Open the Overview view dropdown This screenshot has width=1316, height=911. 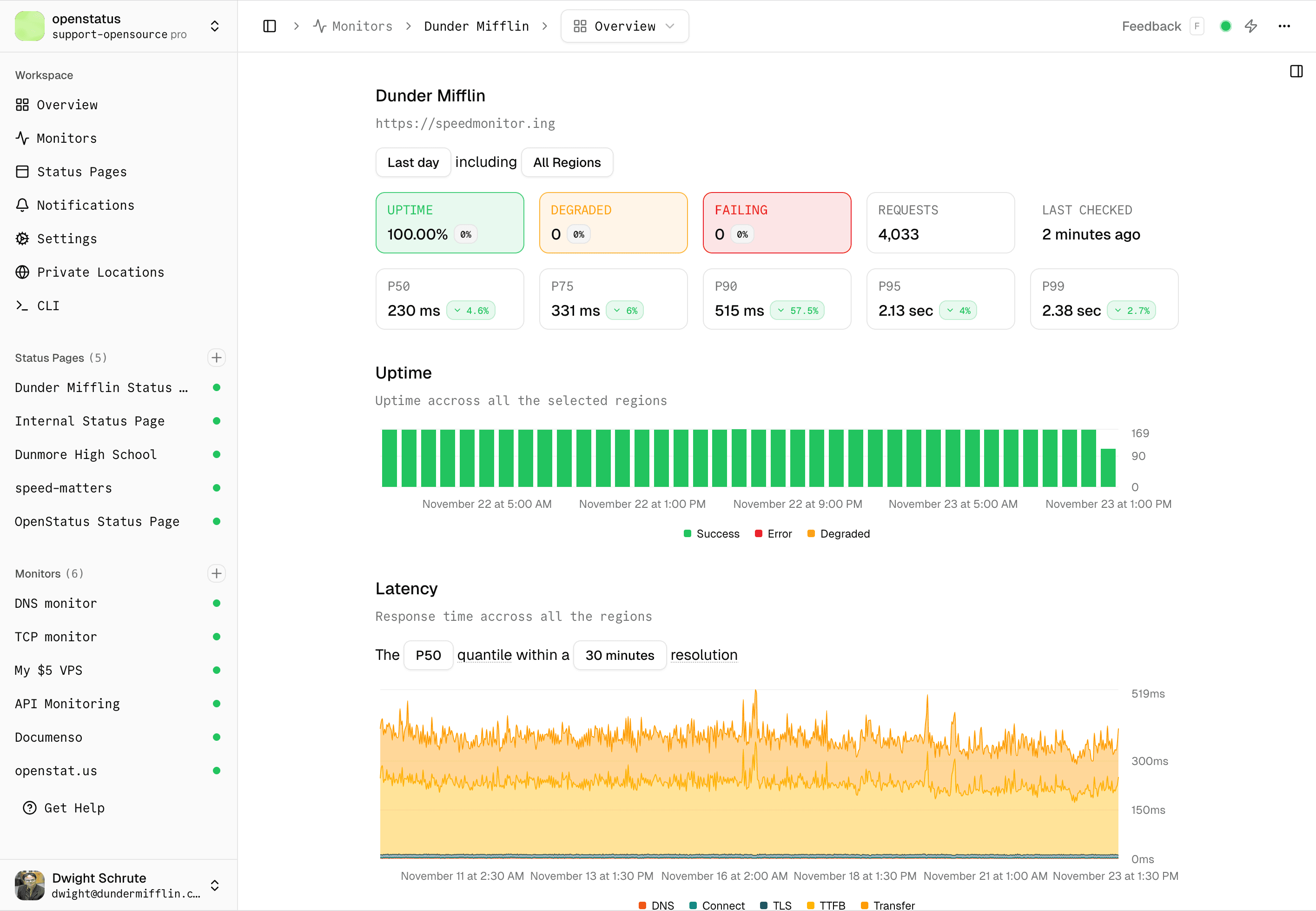click(x=625, y=26)
